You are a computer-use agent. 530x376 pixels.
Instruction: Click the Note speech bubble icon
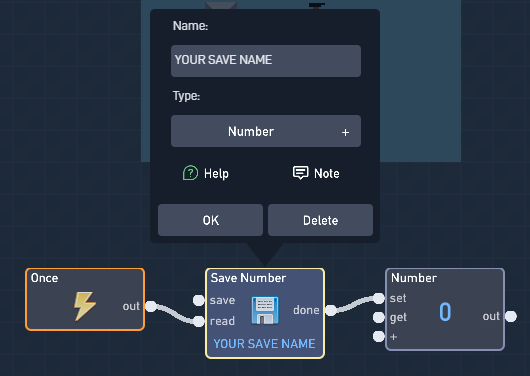300,172
